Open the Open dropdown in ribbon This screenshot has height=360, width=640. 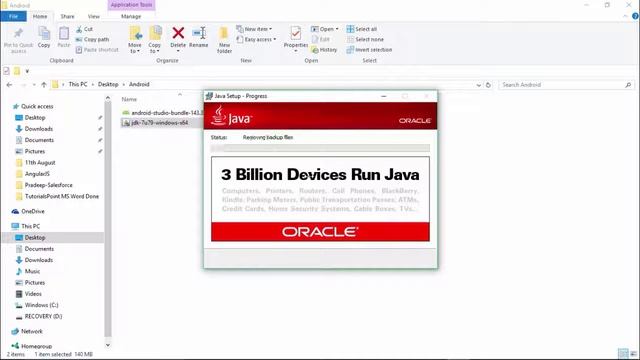point(325,29)
